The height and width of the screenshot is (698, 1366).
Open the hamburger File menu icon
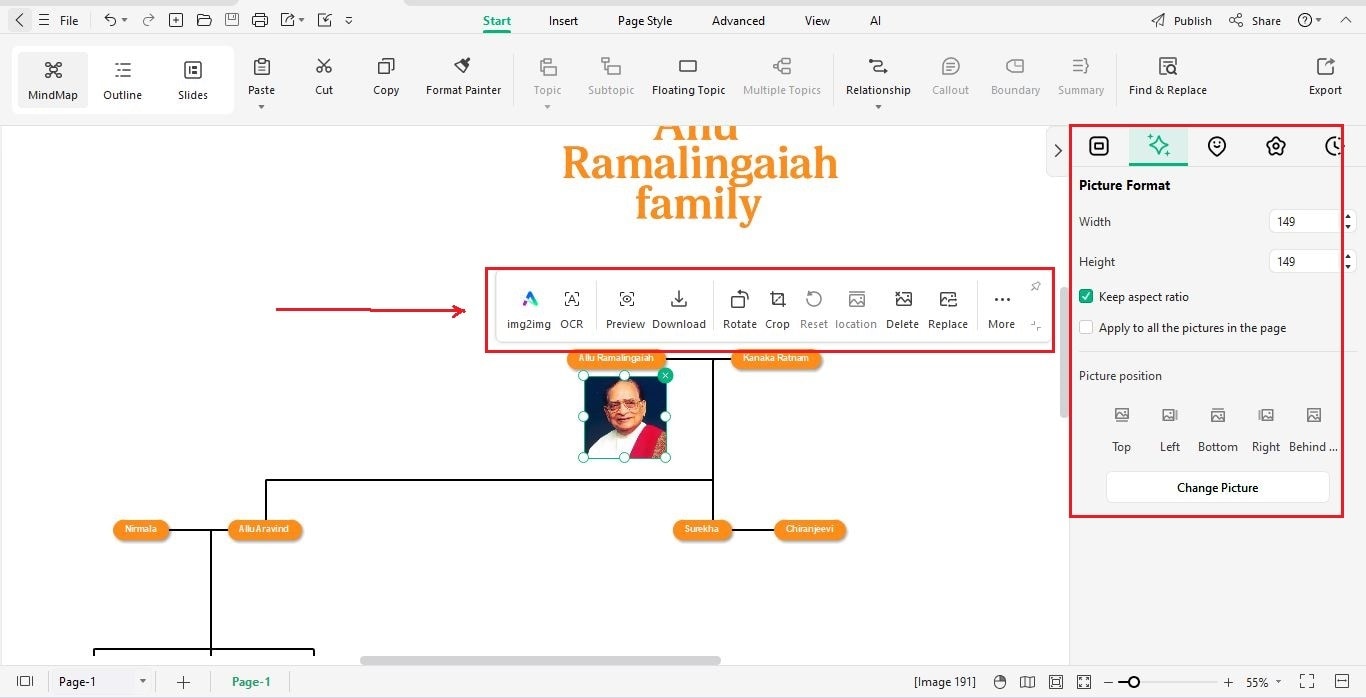(x=44, y=20)
